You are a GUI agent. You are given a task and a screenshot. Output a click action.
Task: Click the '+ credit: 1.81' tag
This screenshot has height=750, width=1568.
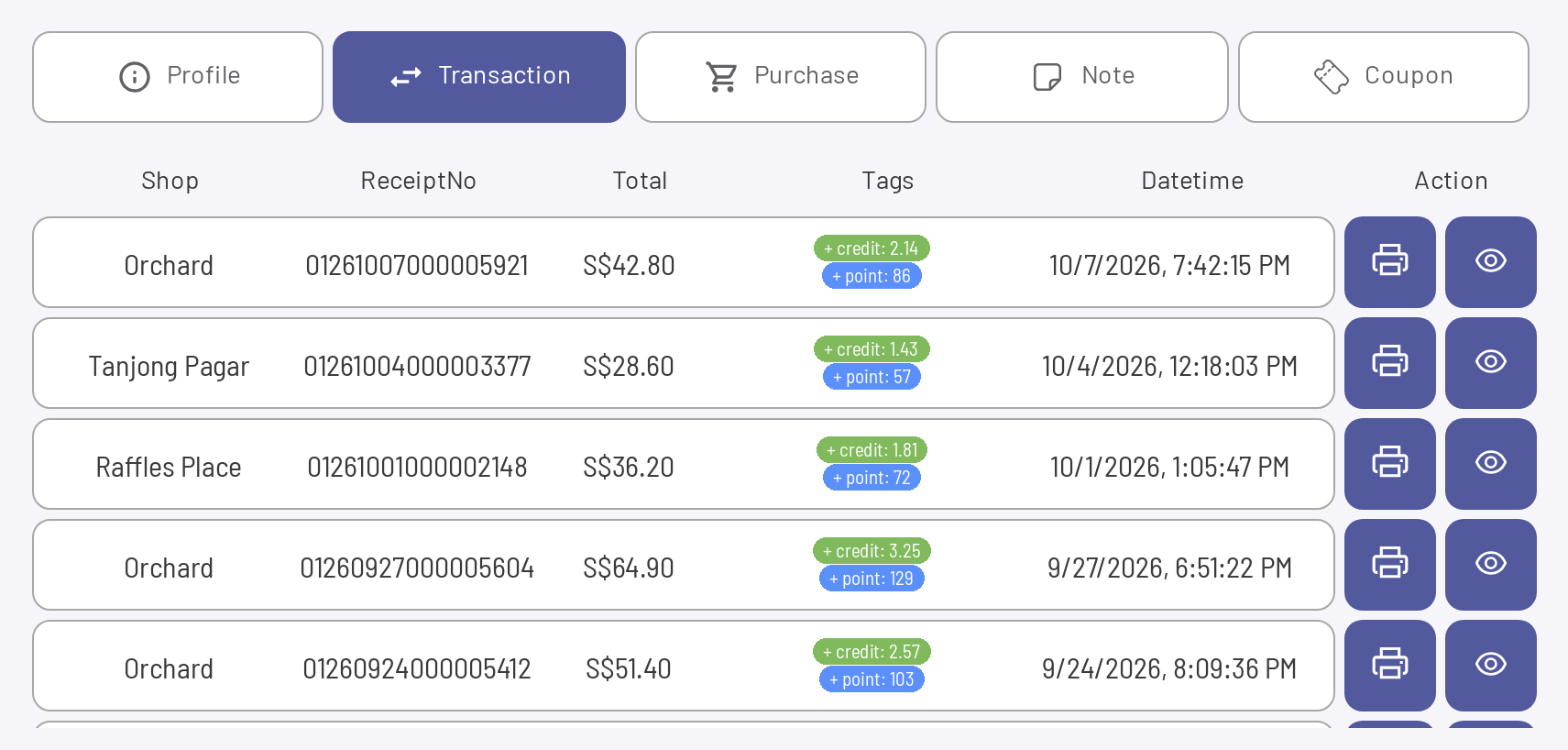tap(872, 450)
